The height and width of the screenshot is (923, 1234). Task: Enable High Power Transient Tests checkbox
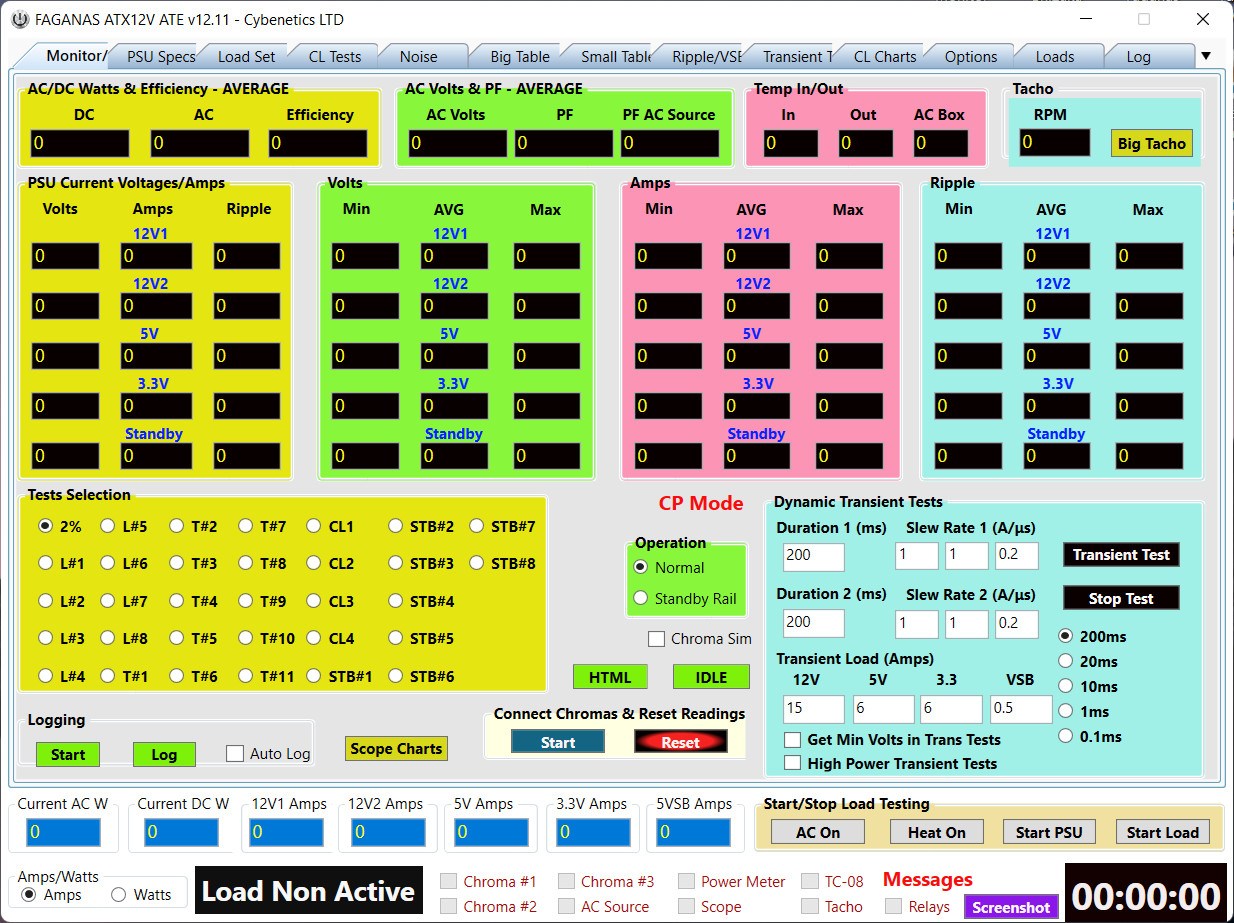[792, 763]
